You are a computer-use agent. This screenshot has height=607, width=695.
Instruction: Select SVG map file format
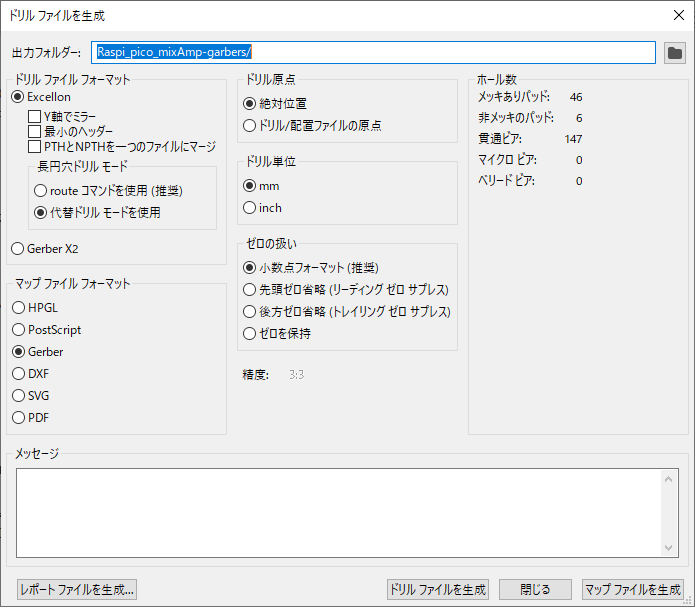pyautogui.click(x=31, y=396)
